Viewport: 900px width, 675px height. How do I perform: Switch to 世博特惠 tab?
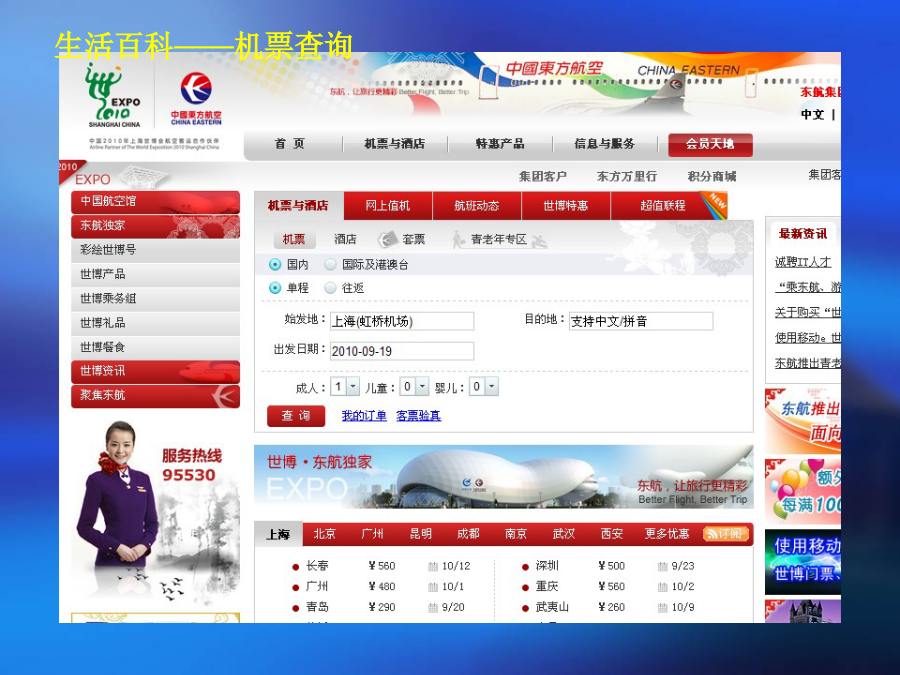[566, 206]
